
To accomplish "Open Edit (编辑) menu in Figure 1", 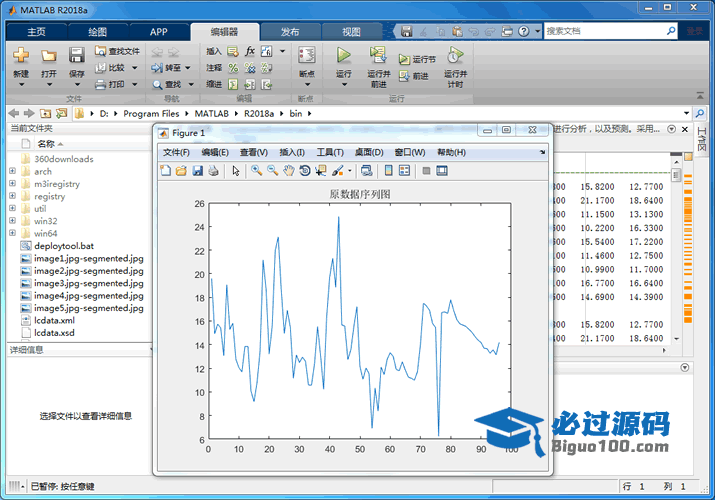I will pyautogui.click(x=215, y=152).
